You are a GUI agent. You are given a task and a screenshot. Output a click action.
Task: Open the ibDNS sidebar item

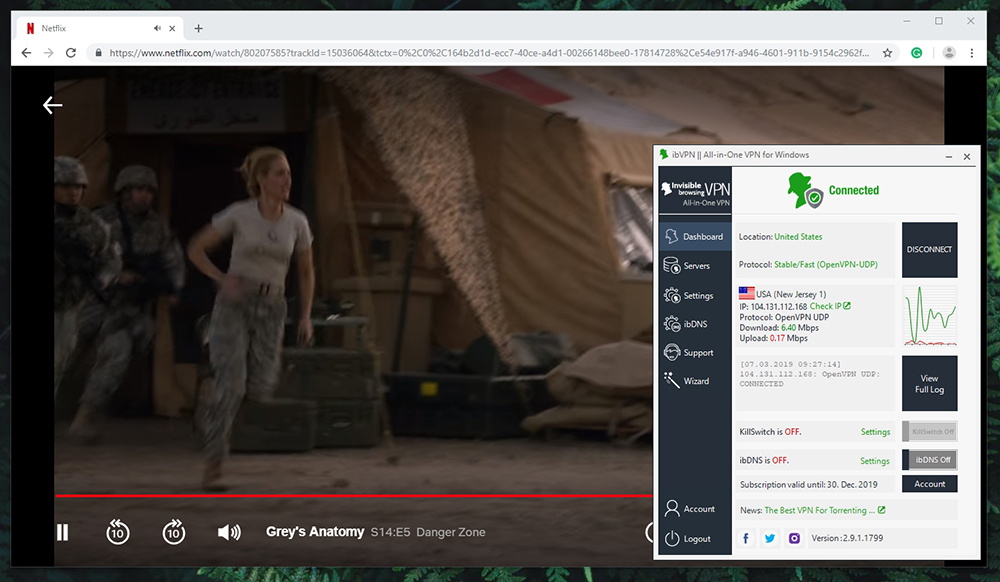click(695, 324)
